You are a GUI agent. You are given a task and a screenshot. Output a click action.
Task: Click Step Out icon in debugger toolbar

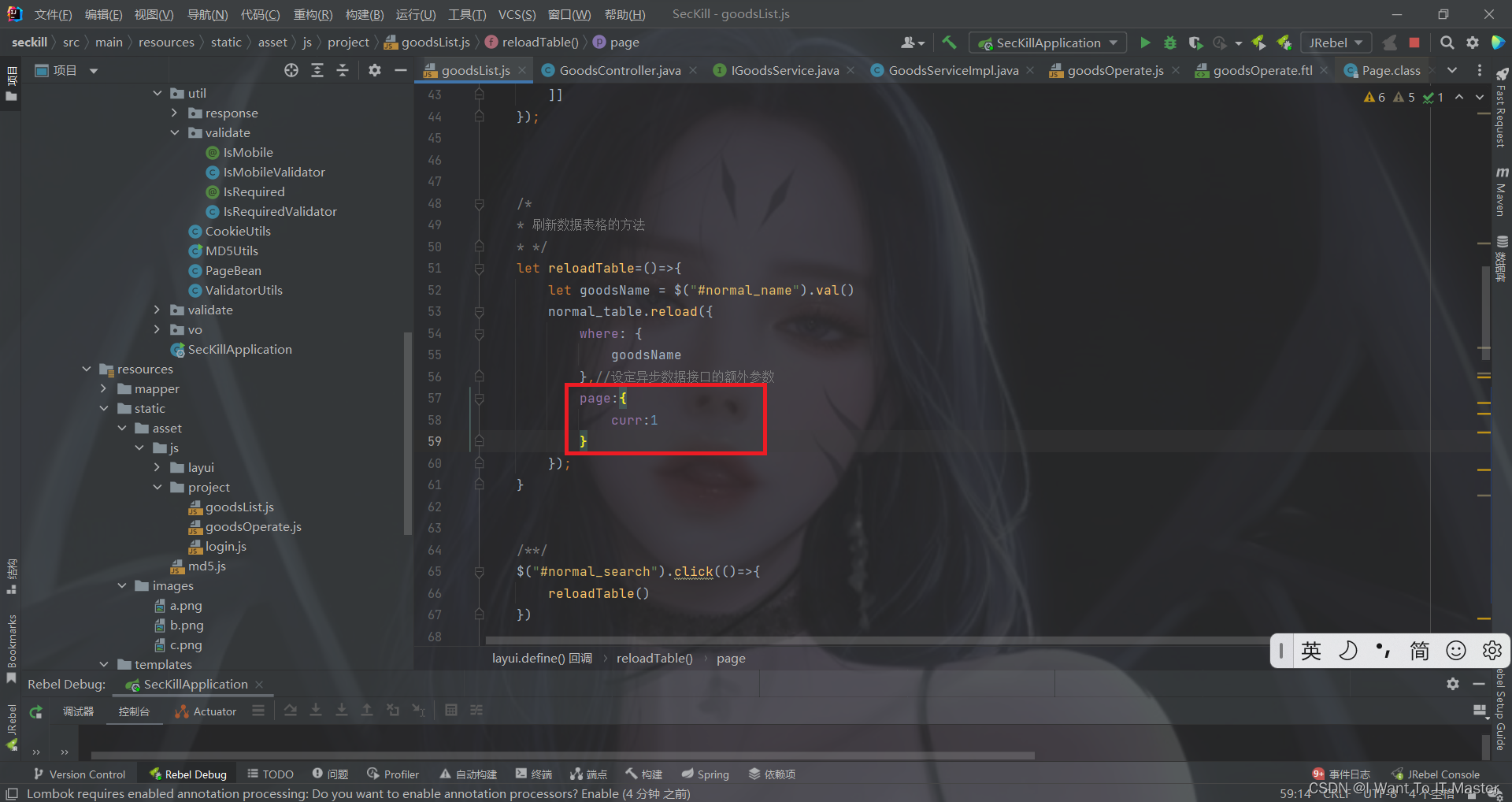click(x=367, y=711)
